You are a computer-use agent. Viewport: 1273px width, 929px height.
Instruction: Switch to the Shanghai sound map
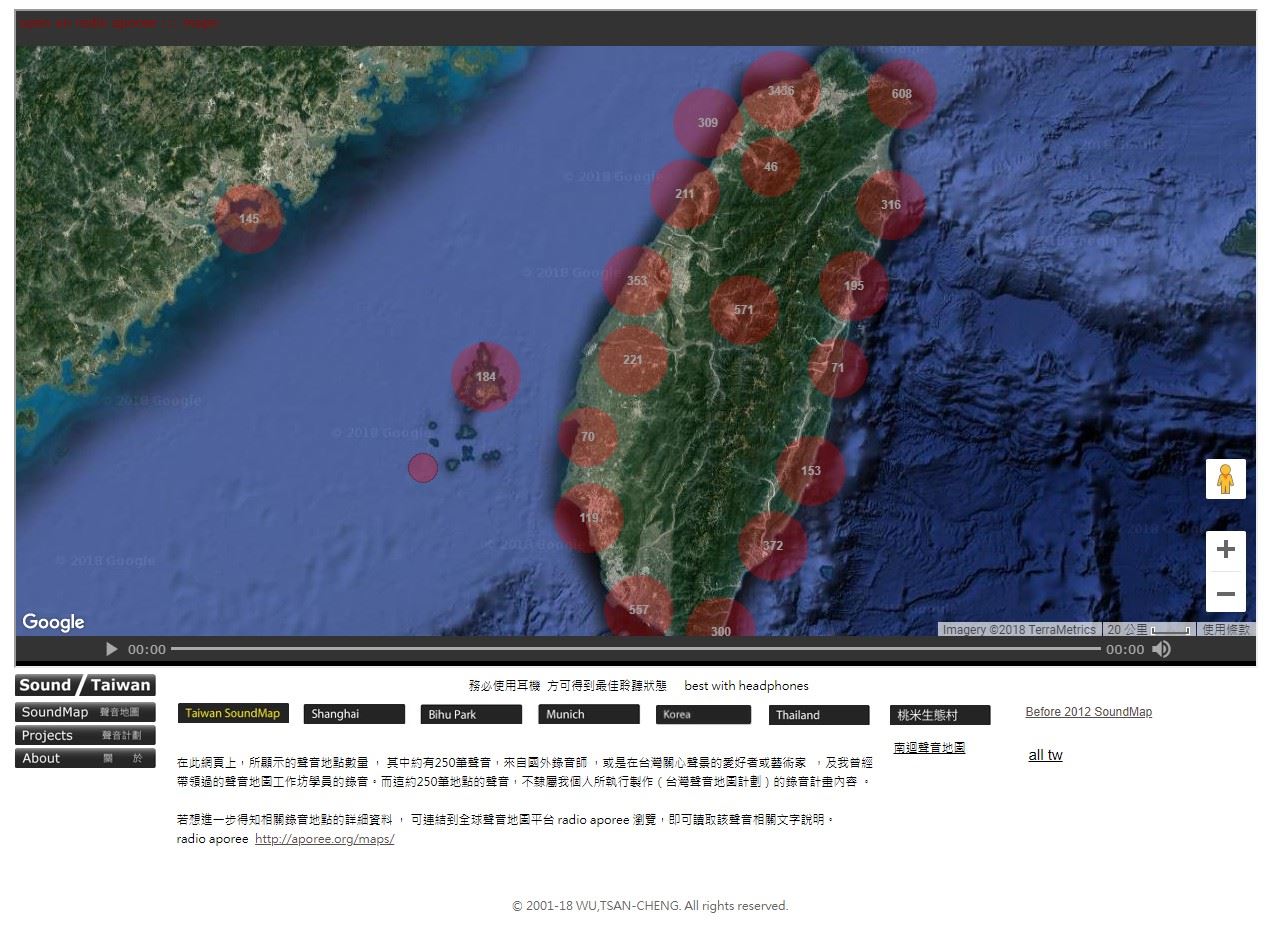coord(354,714)
